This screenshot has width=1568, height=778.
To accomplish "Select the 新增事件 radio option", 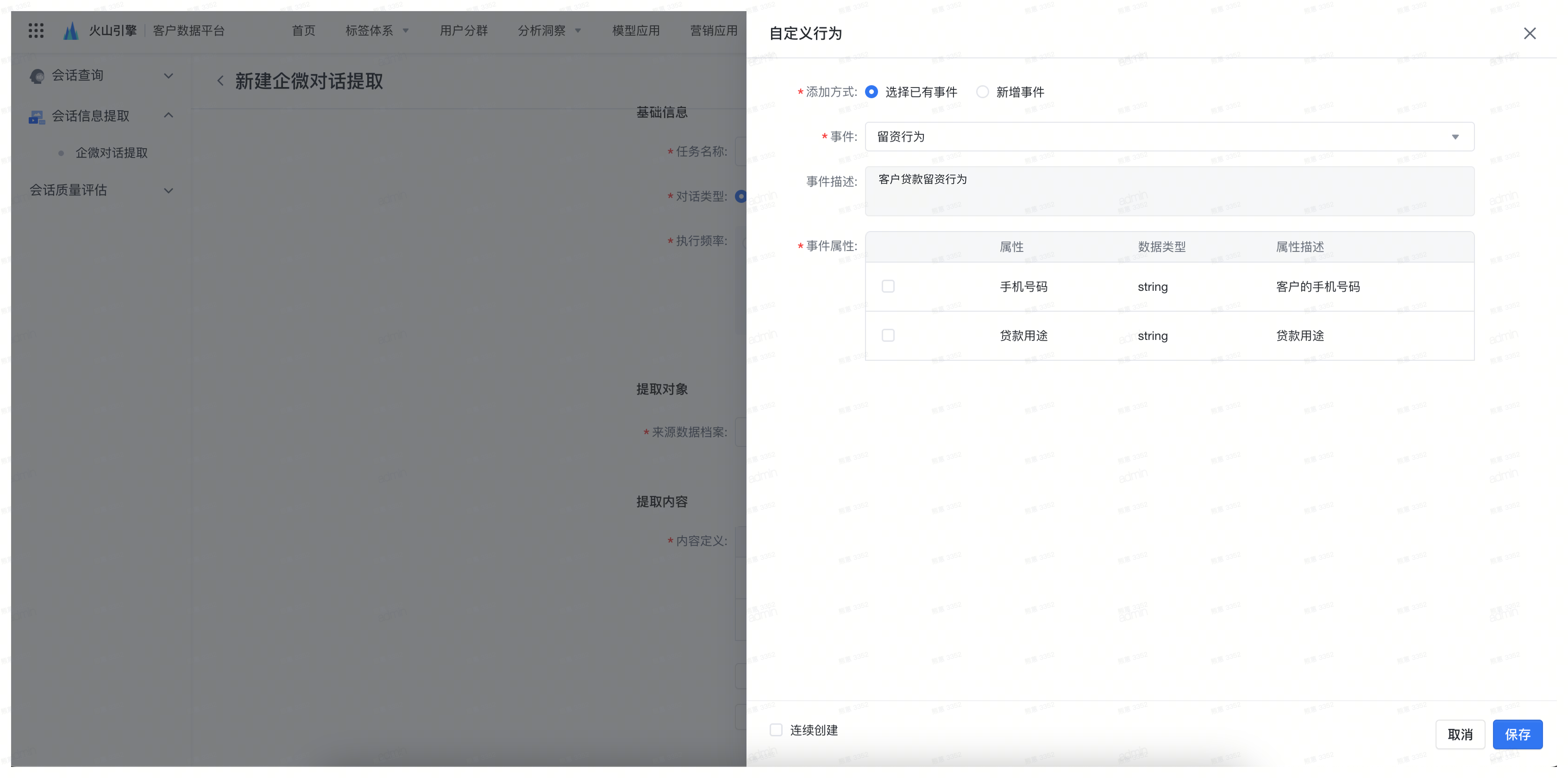I will click(982, 92).
